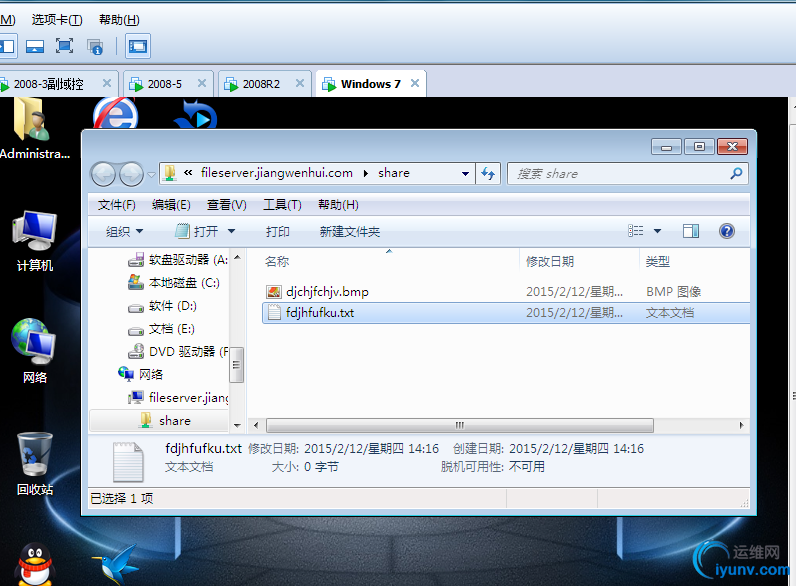Open Explorer help question mark icon

727,232
